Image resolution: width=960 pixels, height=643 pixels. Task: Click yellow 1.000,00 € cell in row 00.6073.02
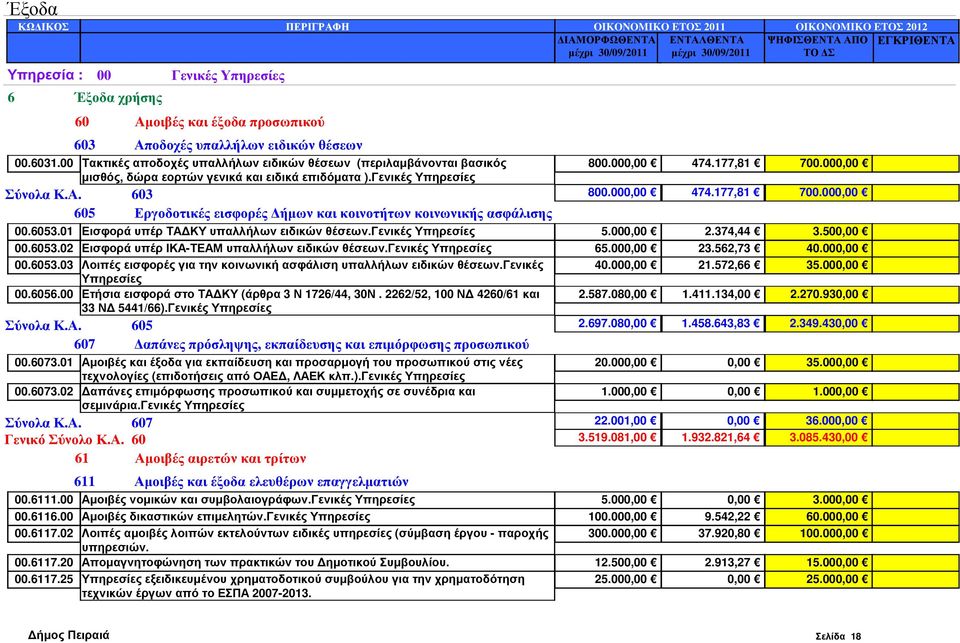pos(819,391)
